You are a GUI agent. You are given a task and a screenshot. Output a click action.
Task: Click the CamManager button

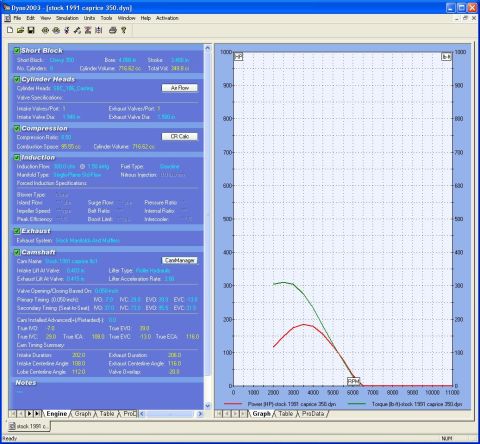[180, 260]
